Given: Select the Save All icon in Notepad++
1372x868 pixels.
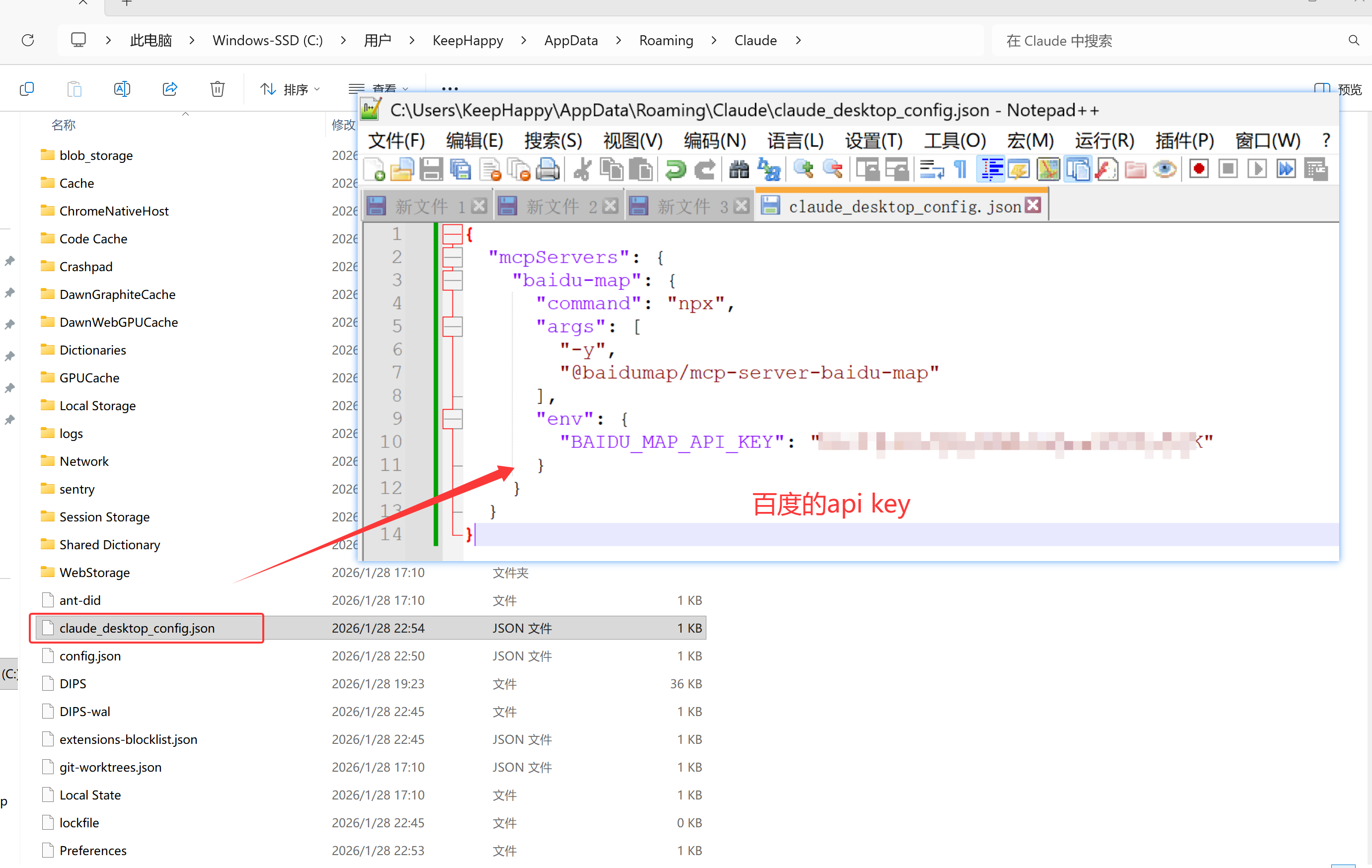Looking at the screenshot, I should tap(460, 169).
